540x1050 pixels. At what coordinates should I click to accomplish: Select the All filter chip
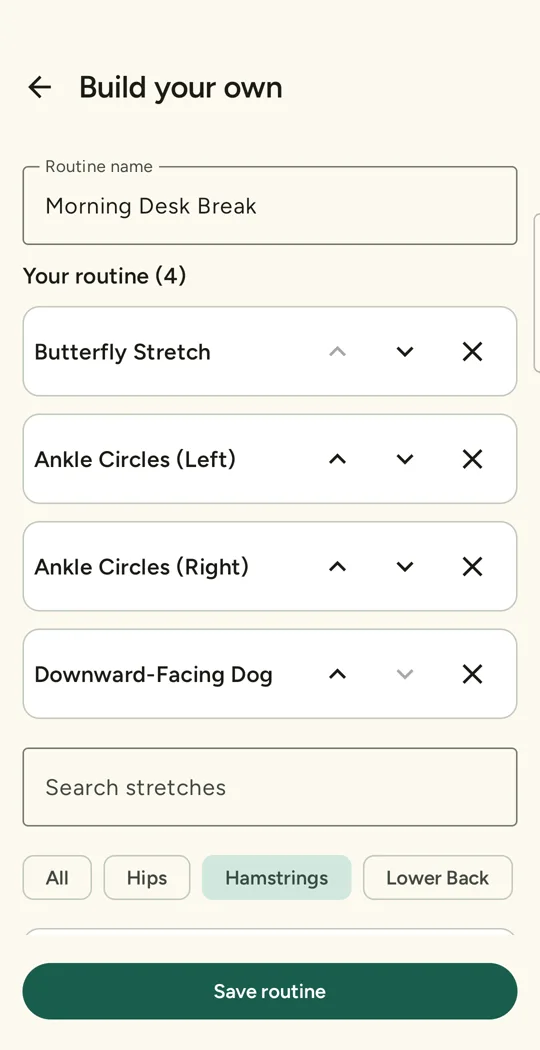[57, 877]
